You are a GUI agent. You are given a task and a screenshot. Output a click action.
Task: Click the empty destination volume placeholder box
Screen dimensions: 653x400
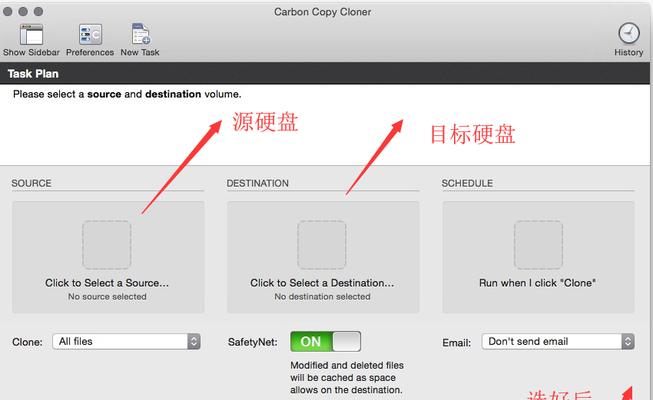click(x=322, y=245)
